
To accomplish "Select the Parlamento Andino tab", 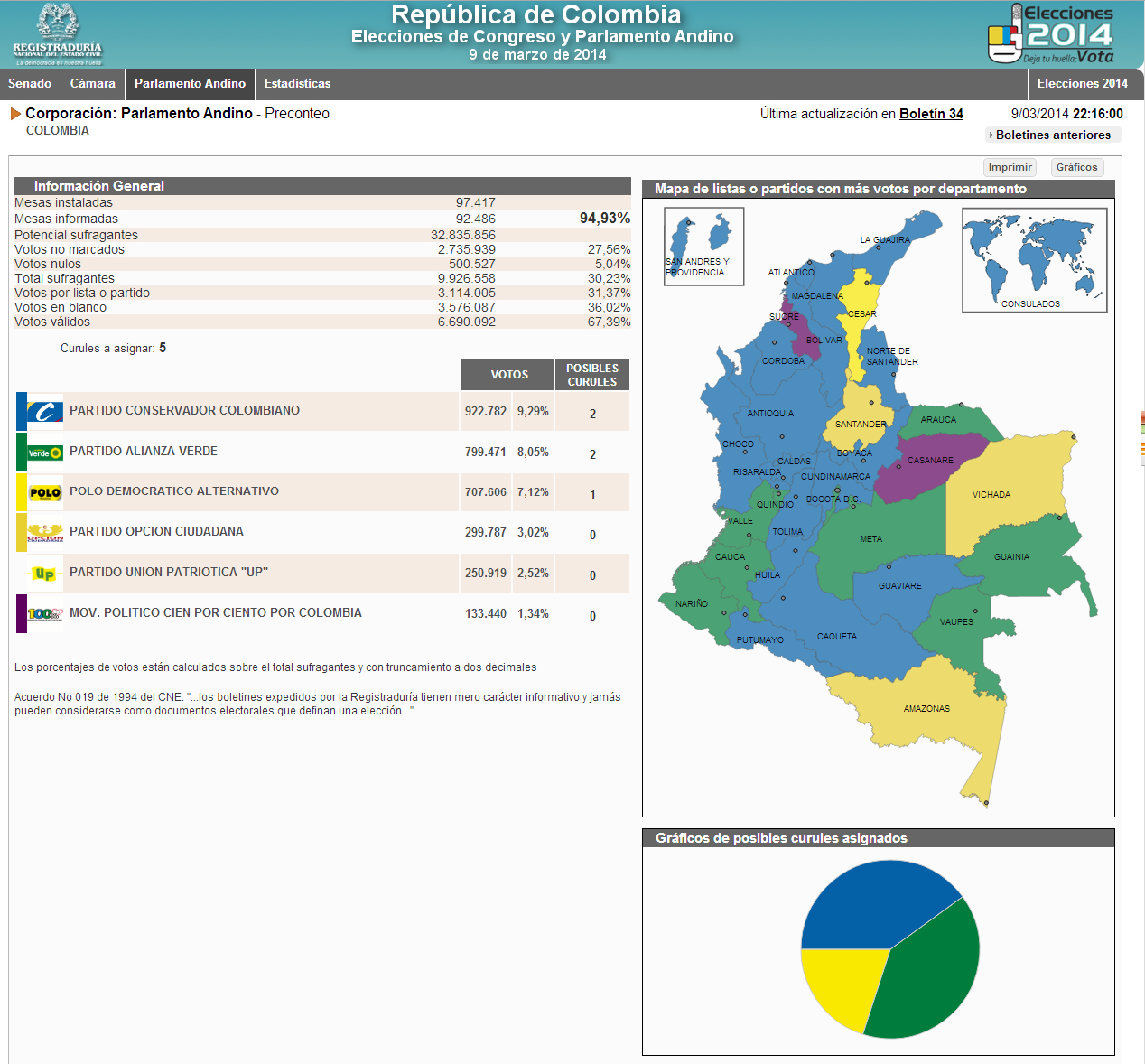I will click(x=190, y=84).
